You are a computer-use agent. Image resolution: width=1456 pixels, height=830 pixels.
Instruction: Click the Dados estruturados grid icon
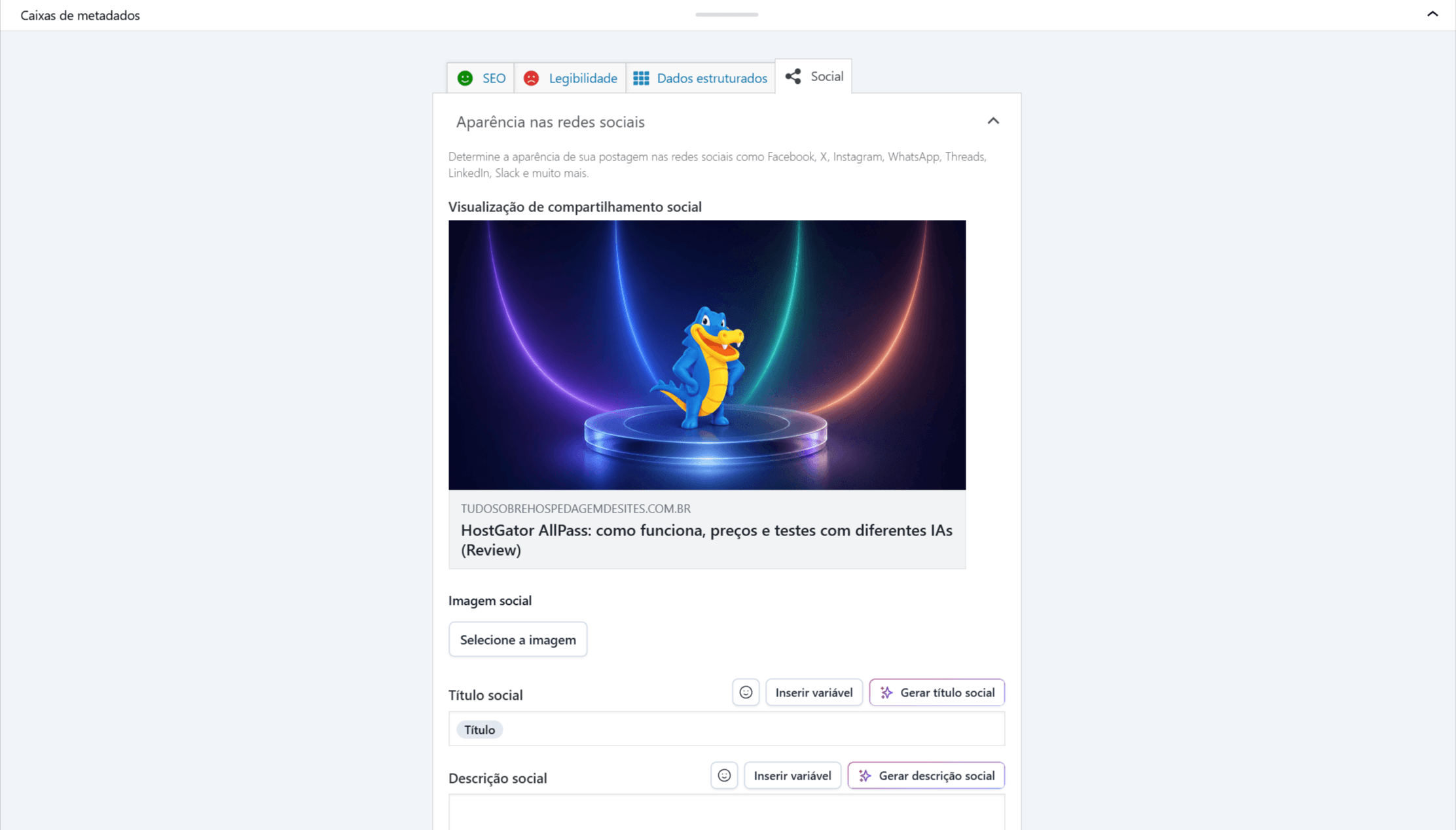[641, 78]
